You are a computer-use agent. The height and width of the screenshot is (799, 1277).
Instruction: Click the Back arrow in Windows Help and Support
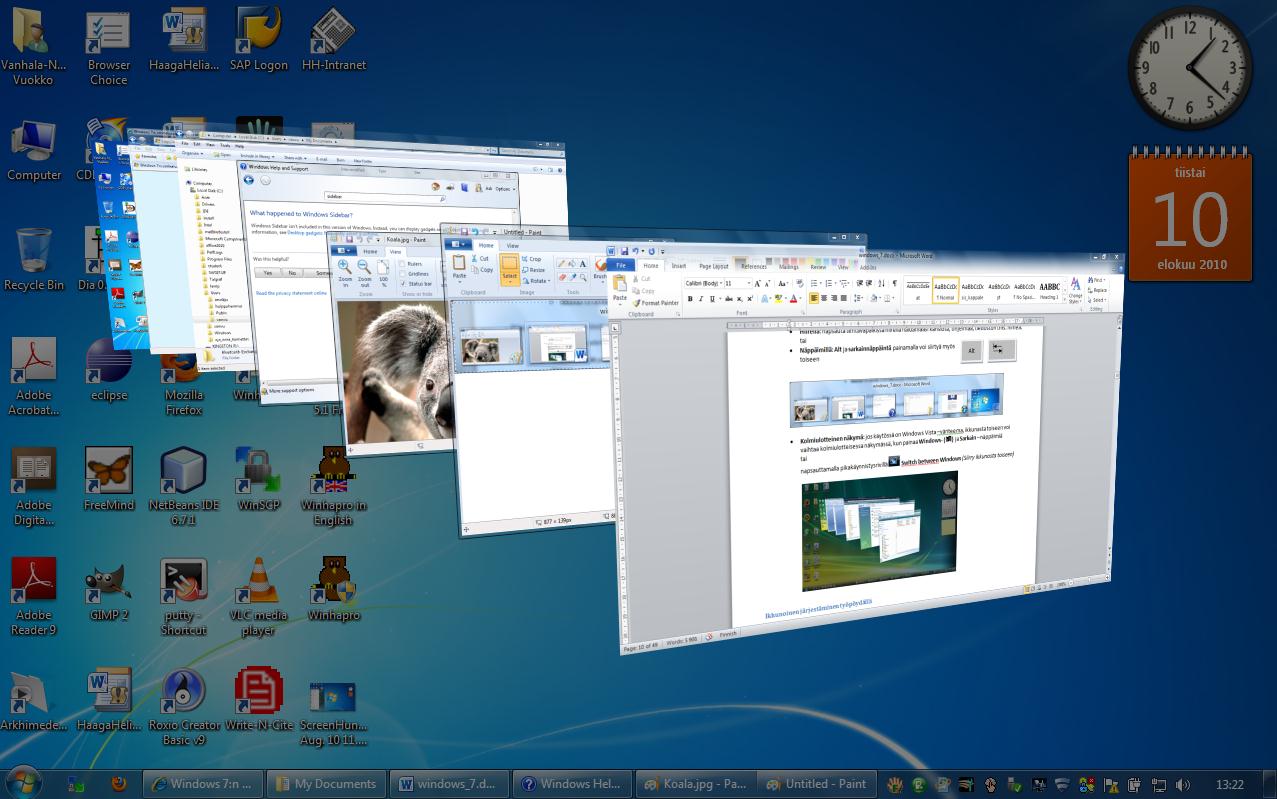click(x=249, y=180)
